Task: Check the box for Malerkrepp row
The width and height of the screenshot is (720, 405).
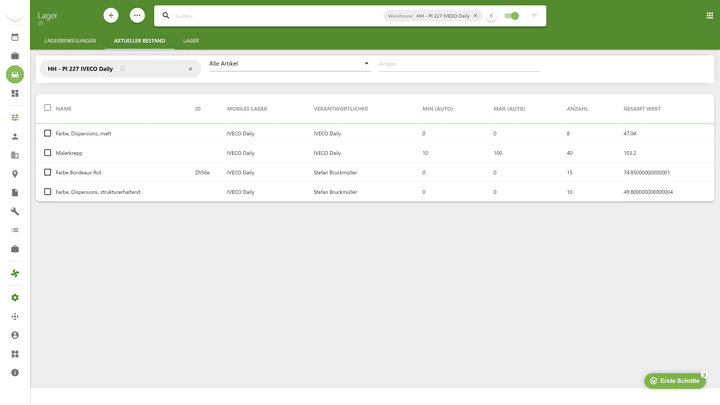Action: [47, 153]
